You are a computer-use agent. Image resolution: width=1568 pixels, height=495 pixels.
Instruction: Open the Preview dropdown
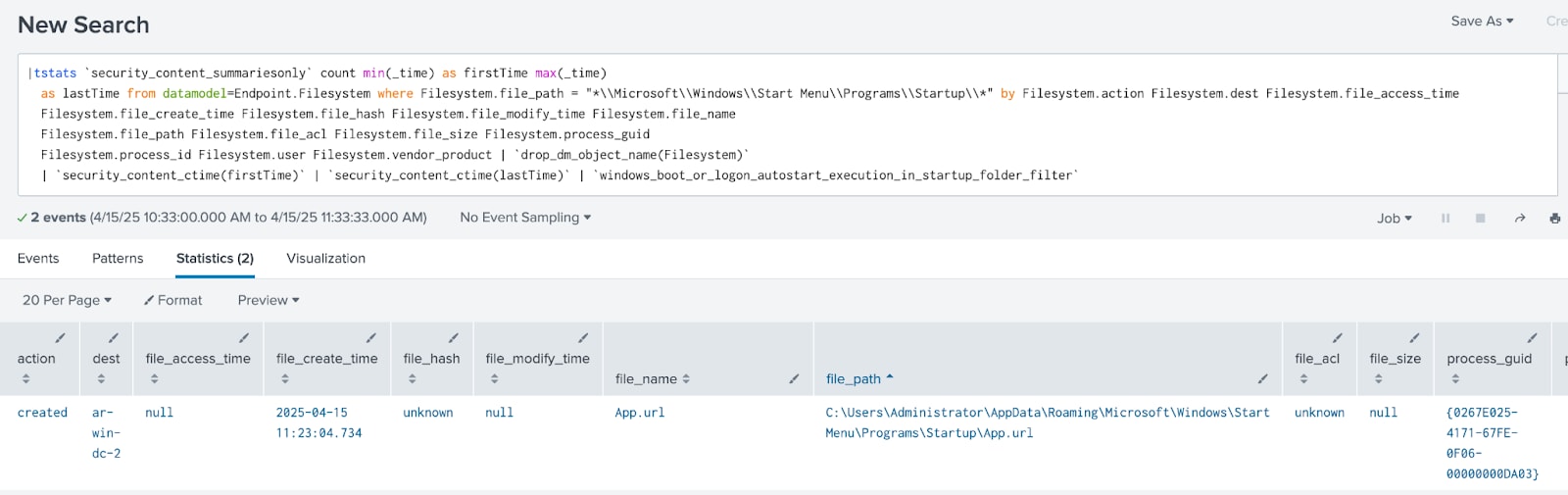point(268,300)
